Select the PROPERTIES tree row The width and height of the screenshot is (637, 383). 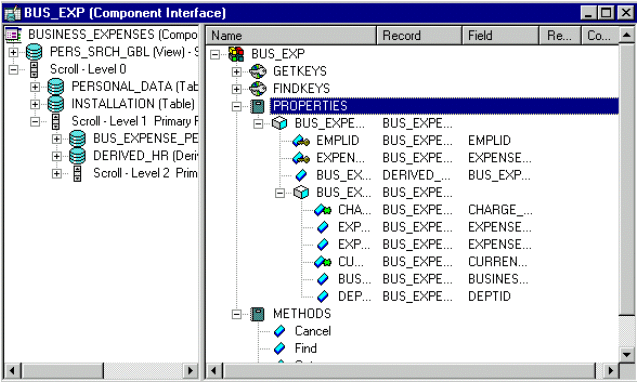tap(444, 106)
